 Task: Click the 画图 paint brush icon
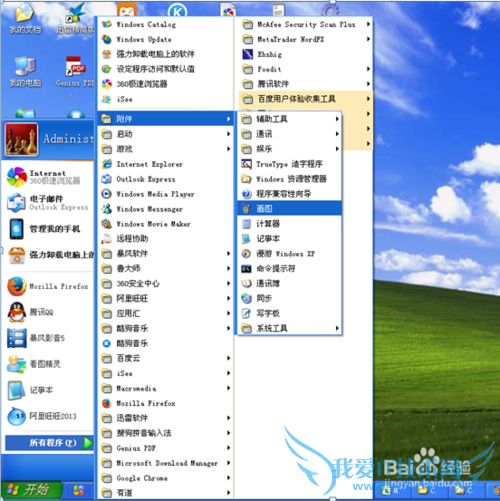pyautogui.click(x=246, y=208)
